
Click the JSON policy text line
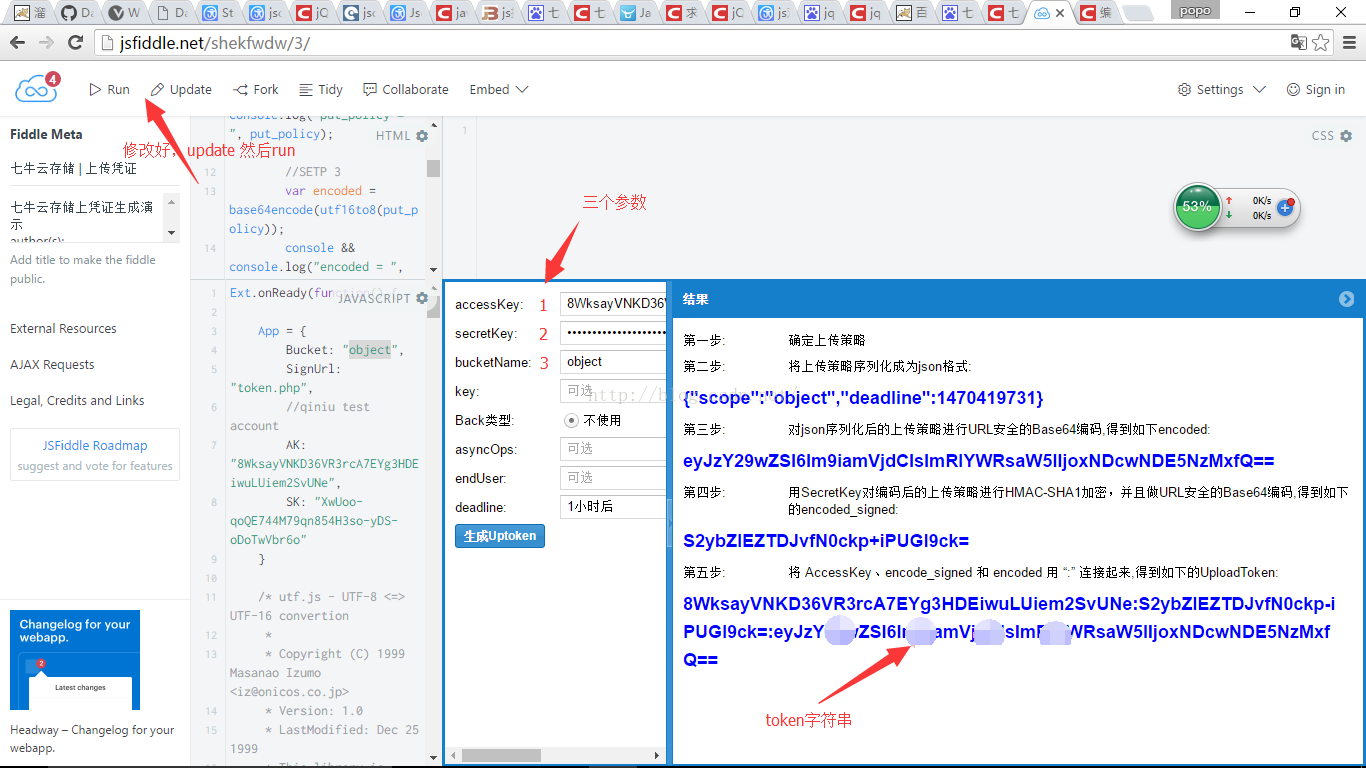pos(863,398)
